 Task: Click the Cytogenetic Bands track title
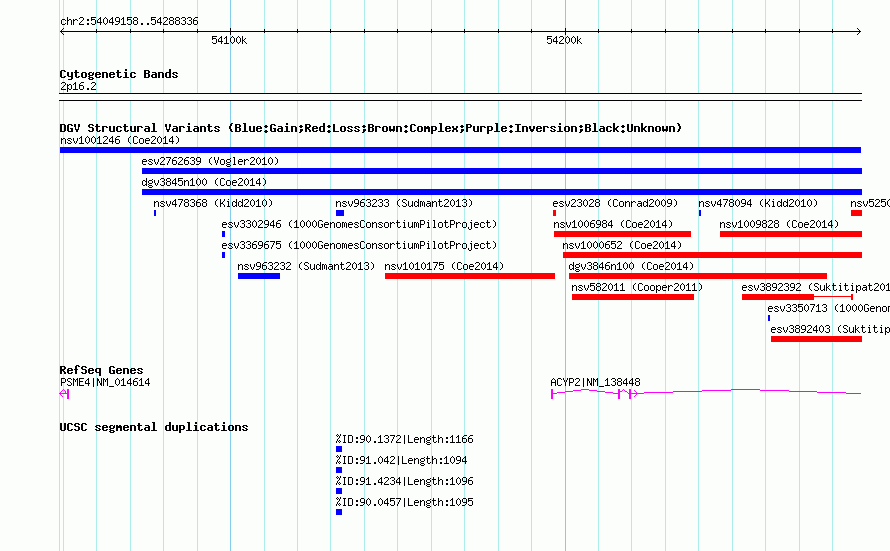(x=119, y=74)
